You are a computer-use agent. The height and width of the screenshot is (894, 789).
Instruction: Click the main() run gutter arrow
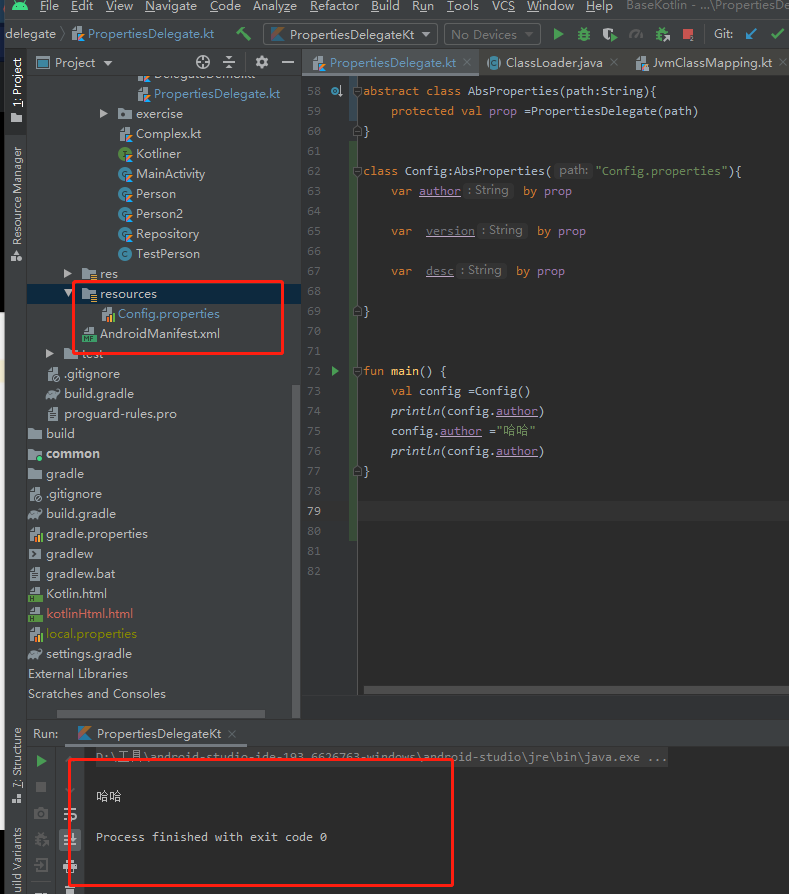coord(335,371)
